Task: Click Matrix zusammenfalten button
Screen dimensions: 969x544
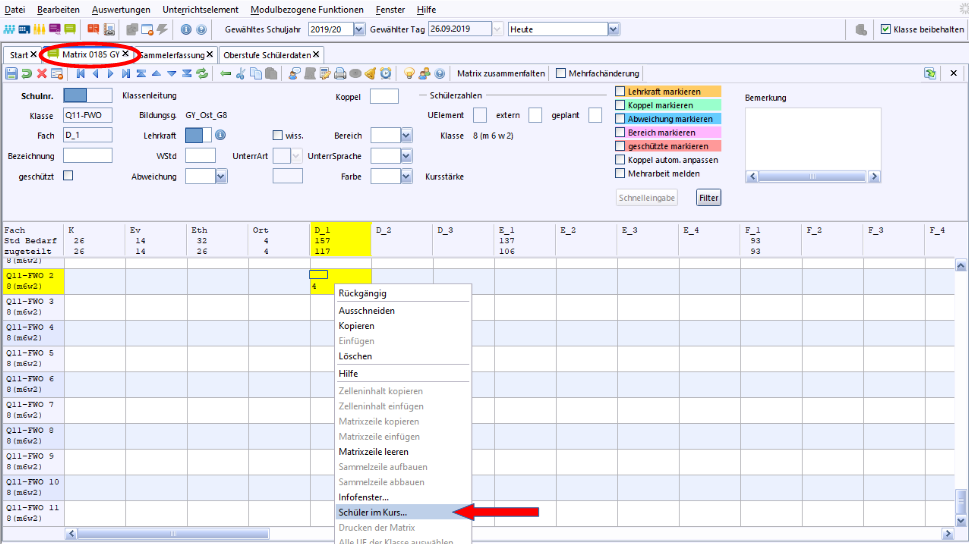Action: (x=501, y=74)
